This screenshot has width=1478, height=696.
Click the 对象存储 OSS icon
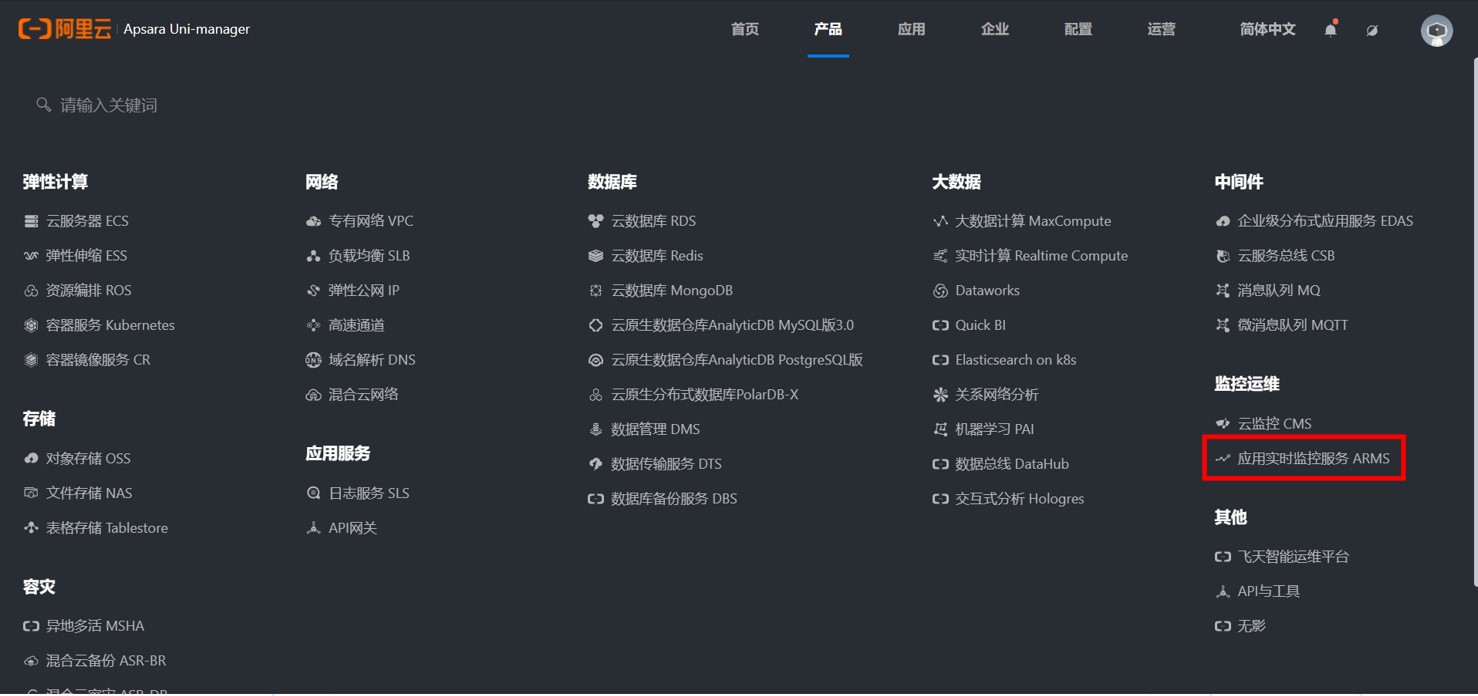[x=31, y=458]
